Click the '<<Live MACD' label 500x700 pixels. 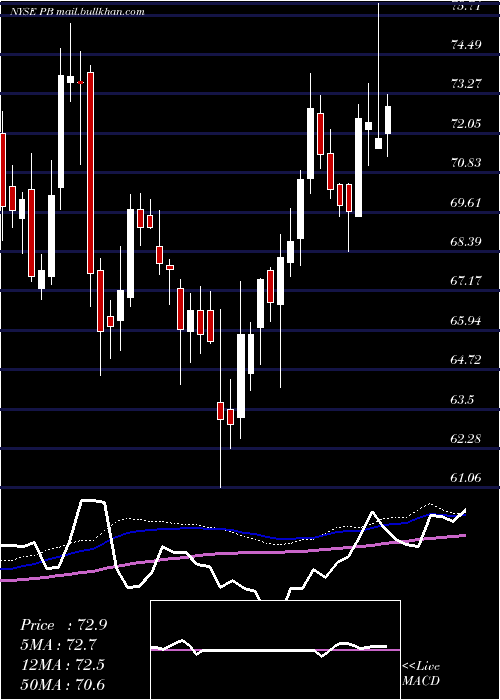tap(421, 673)
